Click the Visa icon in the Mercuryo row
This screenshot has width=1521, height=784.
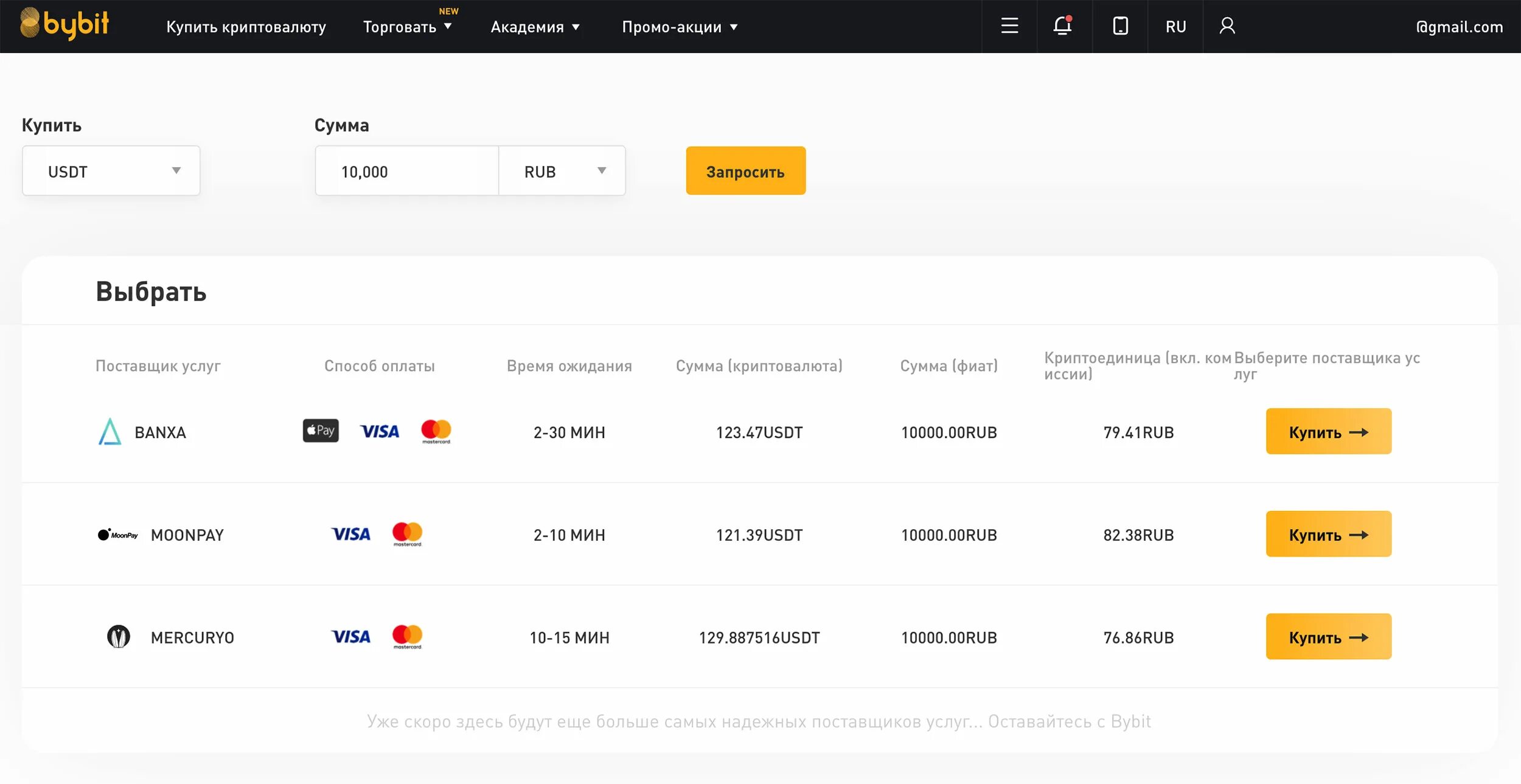point(350,637)
